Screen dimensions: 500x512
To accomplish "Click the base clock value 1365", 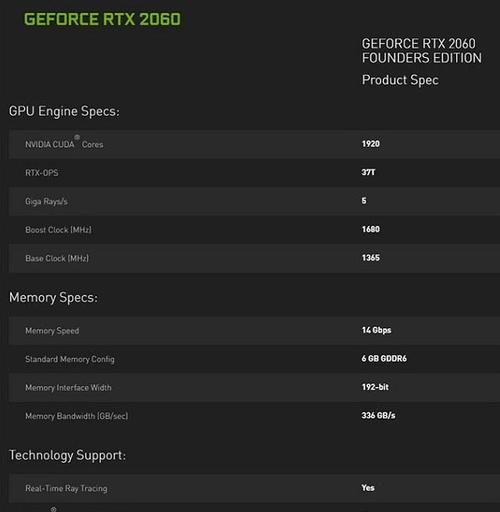I will pyautogui.click(x=371, y=258).
